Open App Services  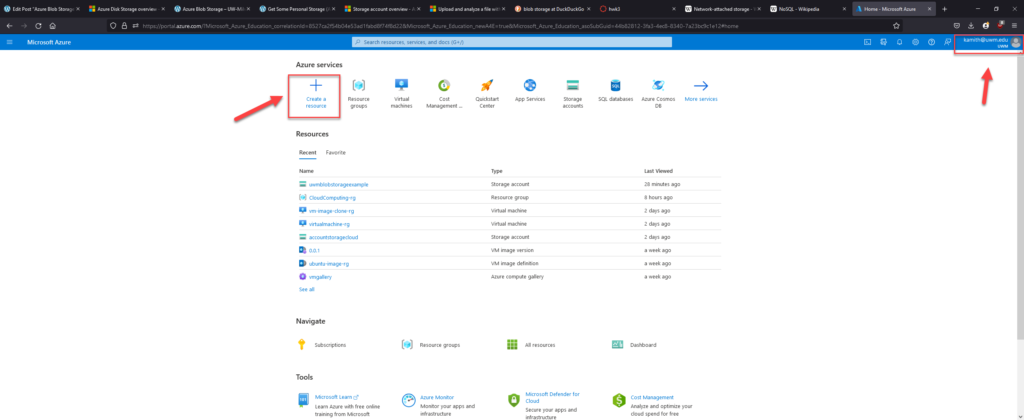point(530,90)
